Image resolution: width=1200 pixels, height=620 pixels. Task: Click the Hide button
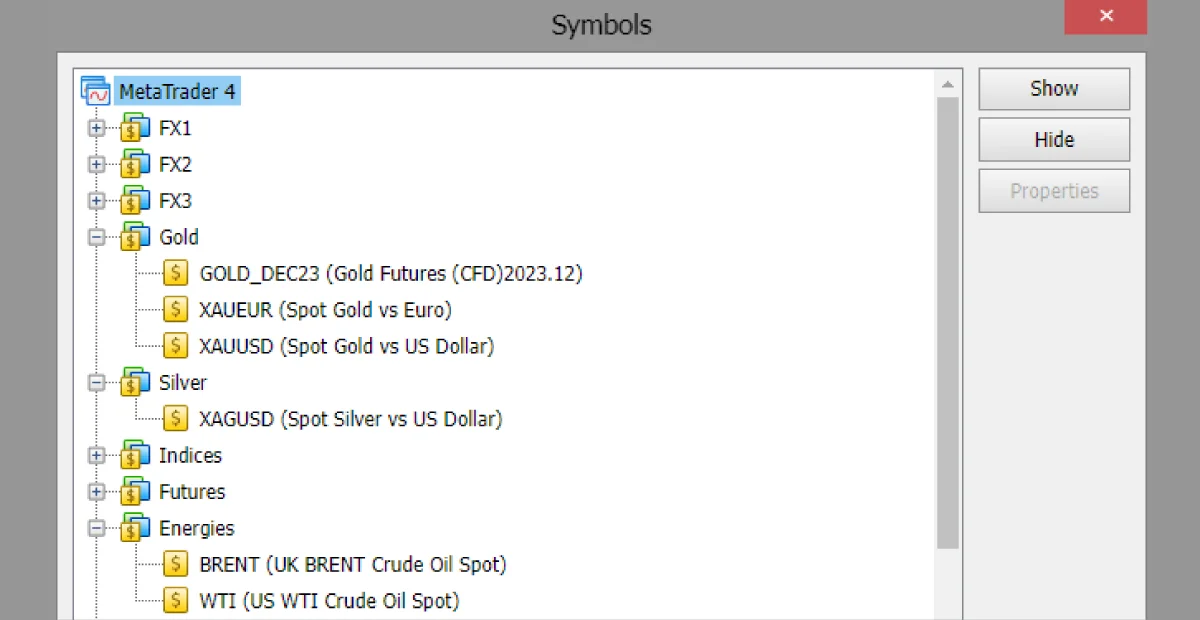(1054, 139)
